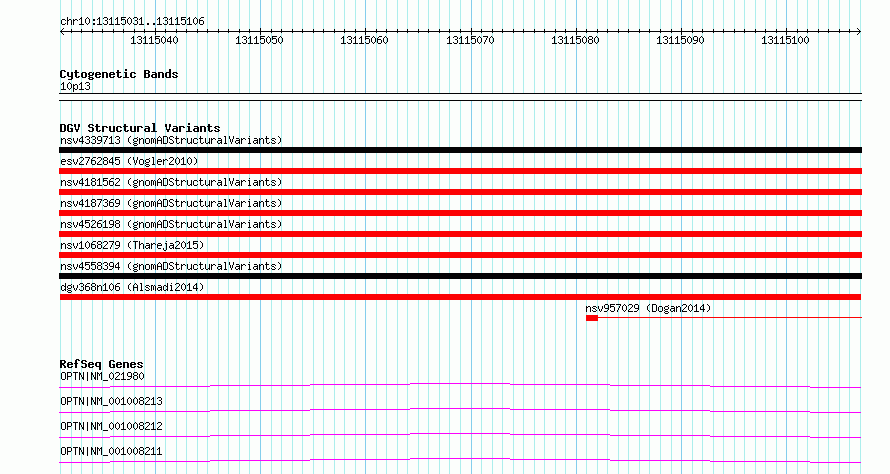Select the nsv1068279 (Thareja2015) label
The height and width of the screenshot is (474, 890).
point(132,245)
